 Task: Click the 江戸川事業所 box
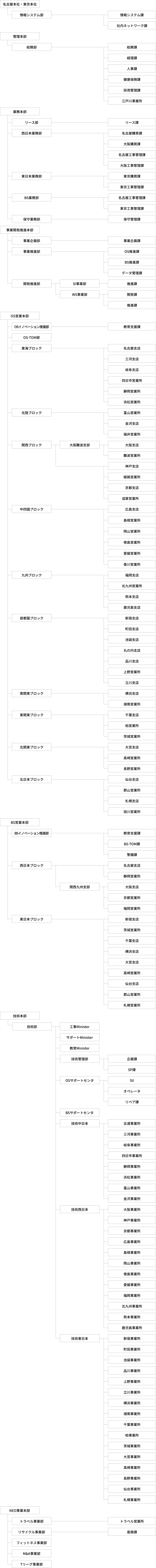132,101
